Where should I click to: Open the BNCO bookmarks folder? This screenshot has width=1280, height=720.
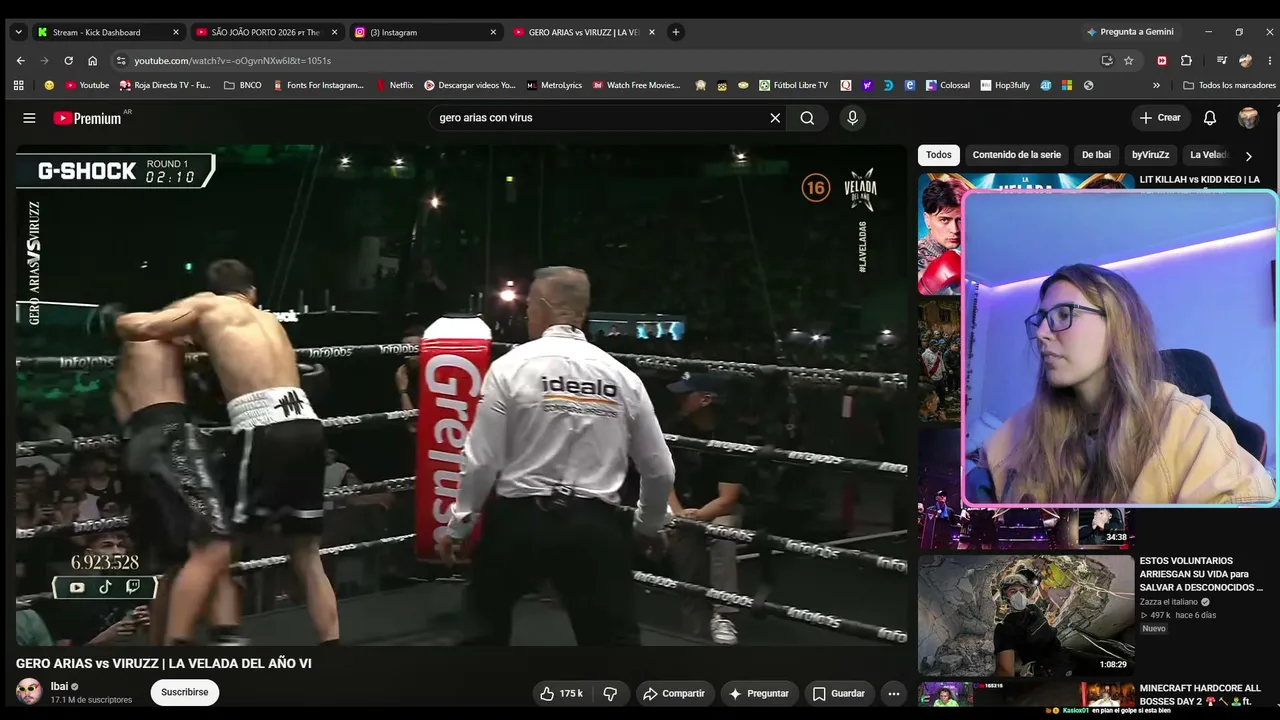(x=243, y=85)
